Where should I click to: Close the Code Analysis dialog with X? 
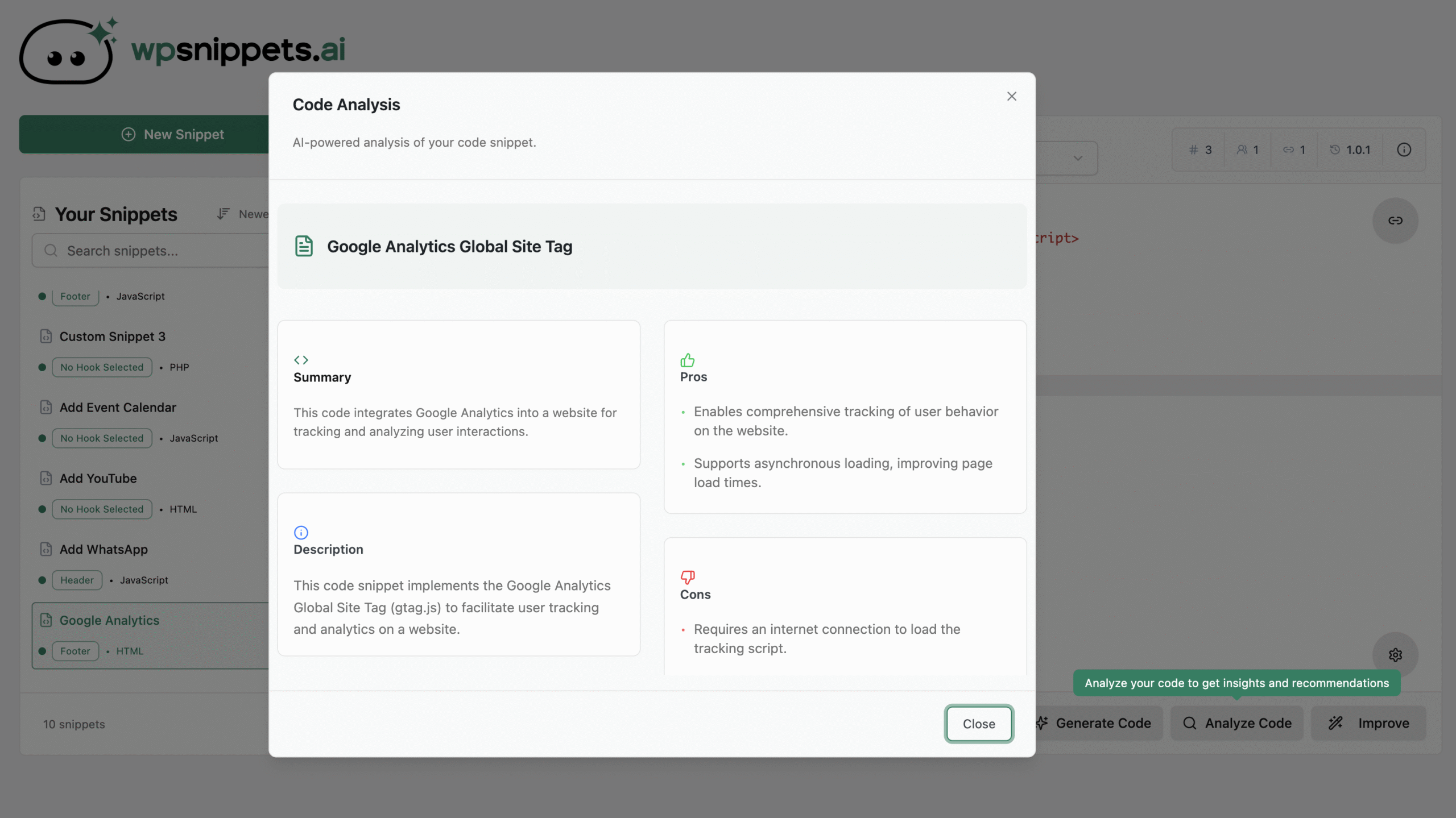click(x=1011, y=96)
